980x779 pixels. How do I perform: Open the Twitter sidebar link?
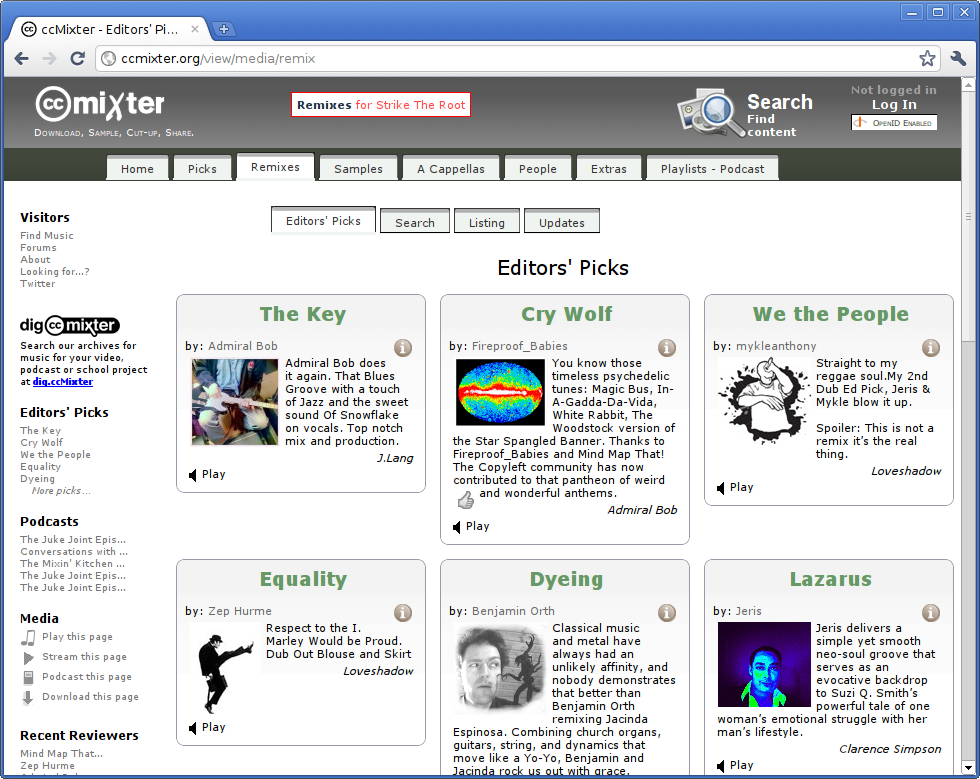(38, 283)
